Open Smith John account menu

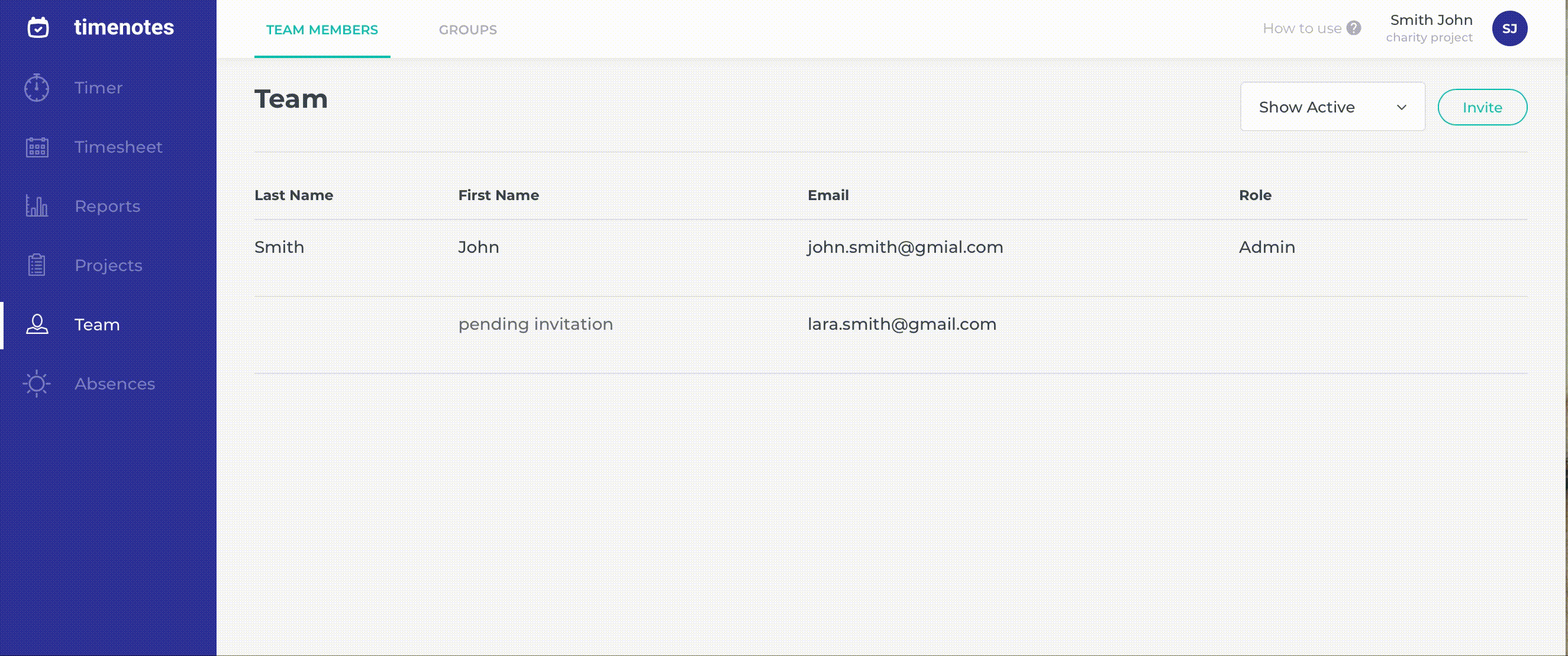[x=1431, y=28]
